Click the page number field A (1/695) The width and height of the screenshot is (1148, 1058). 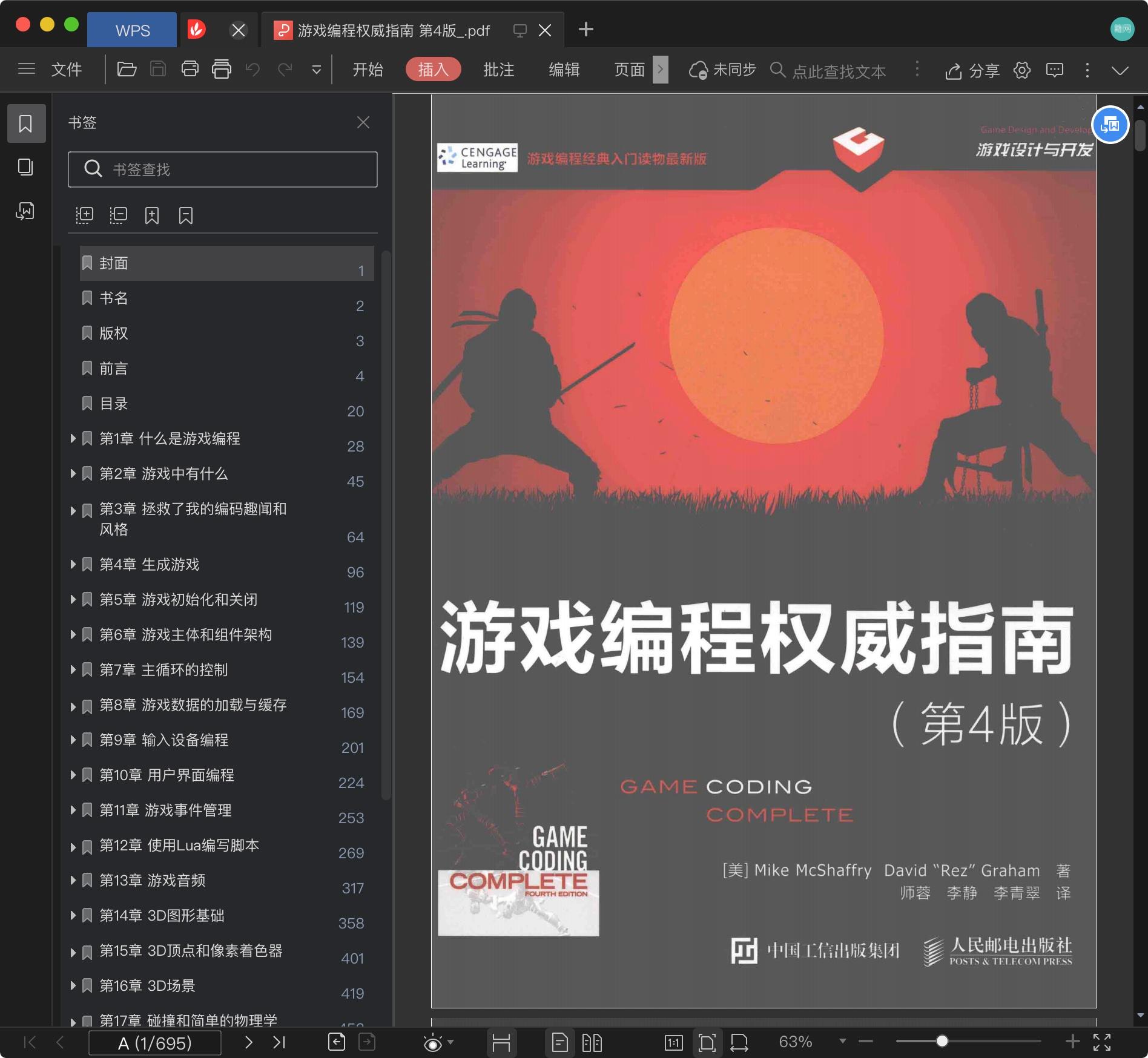[x=155, y=1042]
